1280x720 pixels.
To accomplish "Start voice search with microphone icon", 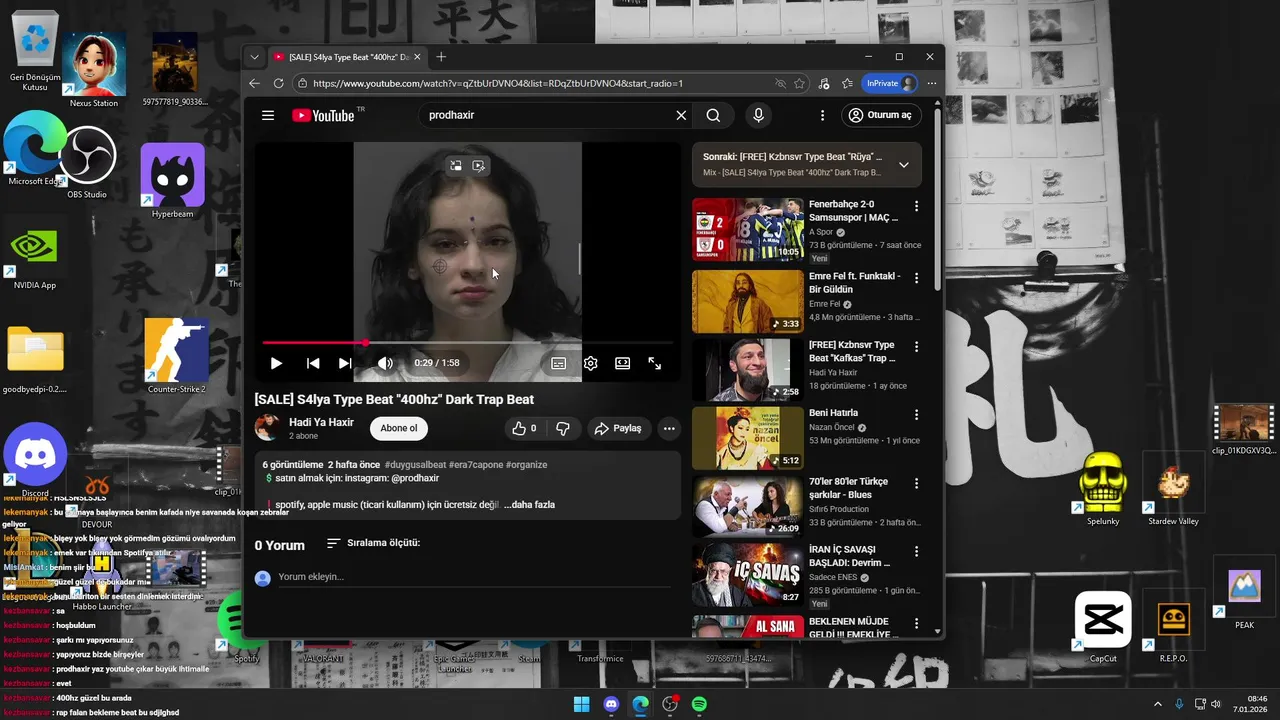I will click(x=758, y=115).
